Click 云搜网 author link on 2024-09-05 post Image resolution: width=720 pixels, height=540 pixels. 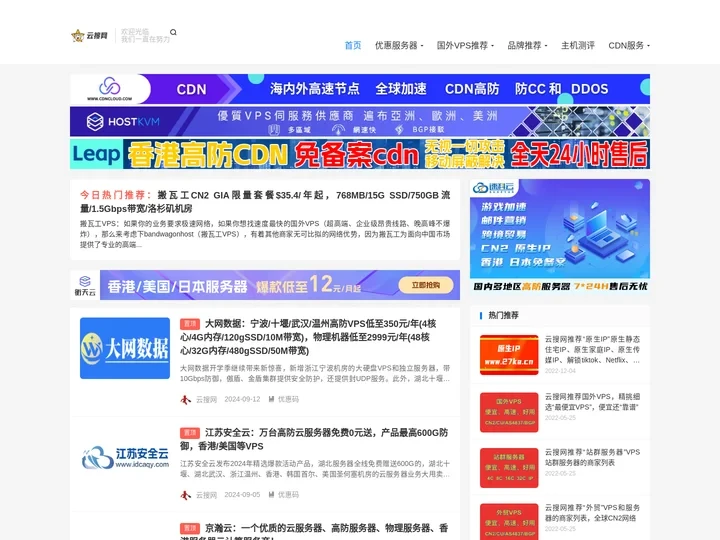(206, 495)
